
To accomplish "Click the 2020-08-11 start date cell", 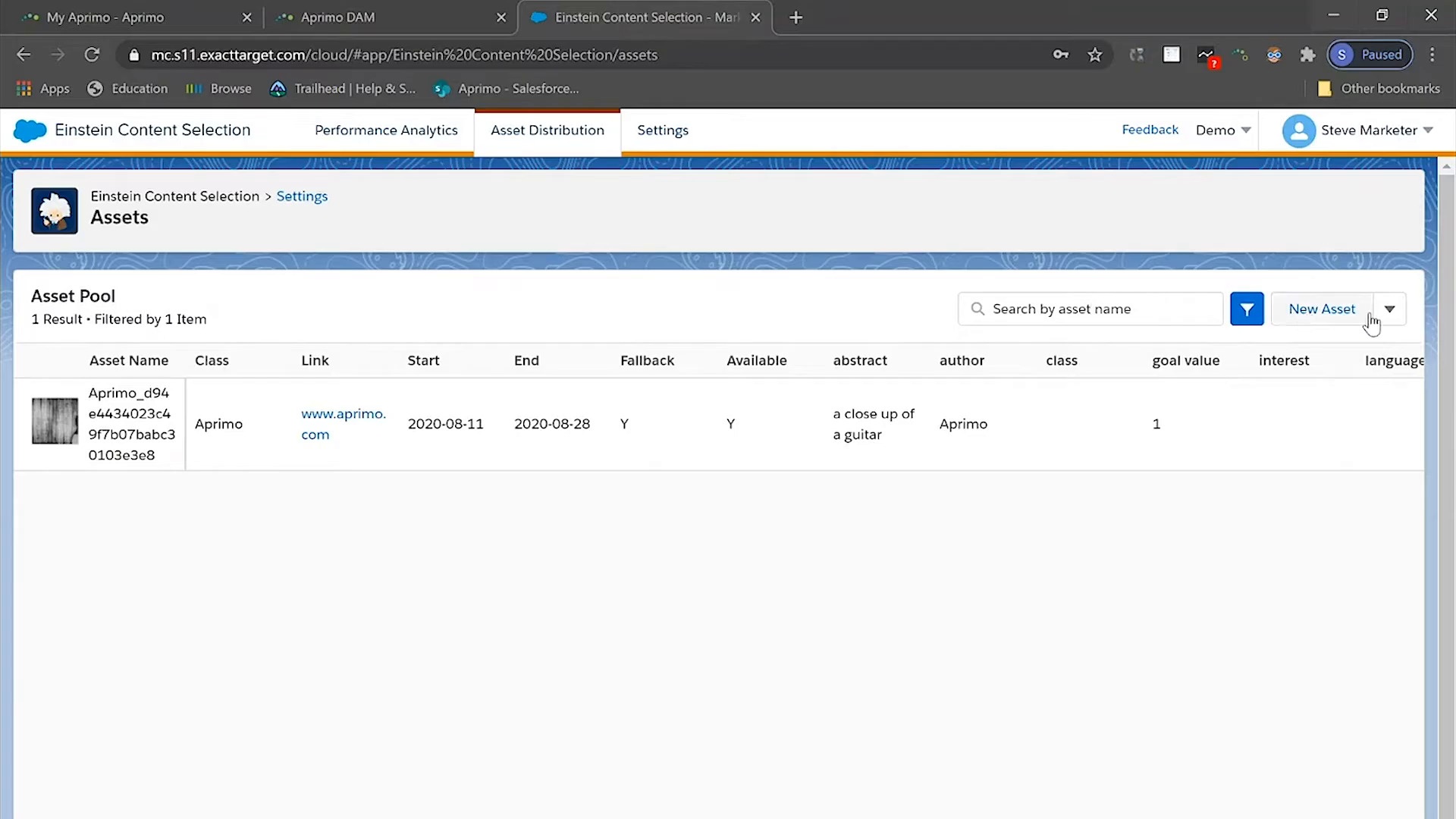I will [445, 424].
